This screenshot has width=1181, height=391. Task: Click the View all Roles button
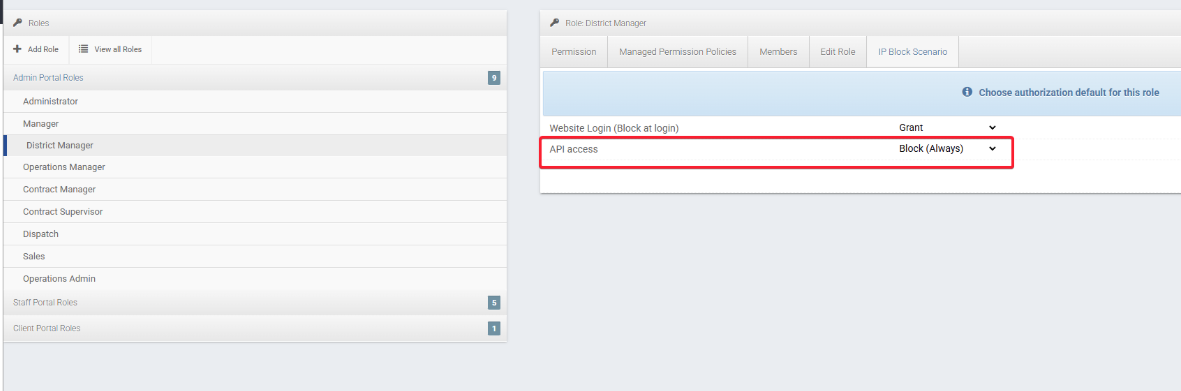[111, 49]
